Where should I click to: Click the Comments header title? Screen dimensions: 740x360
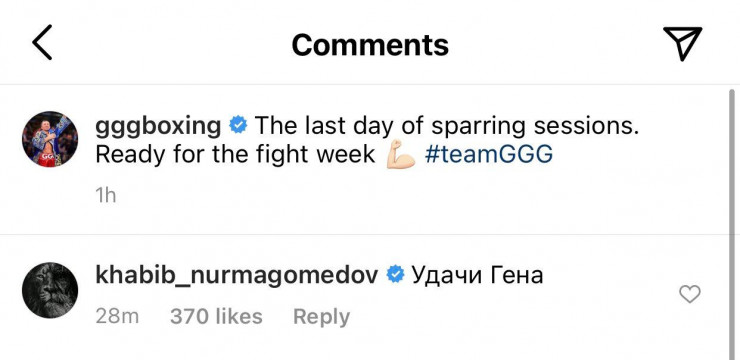[370, 45]
